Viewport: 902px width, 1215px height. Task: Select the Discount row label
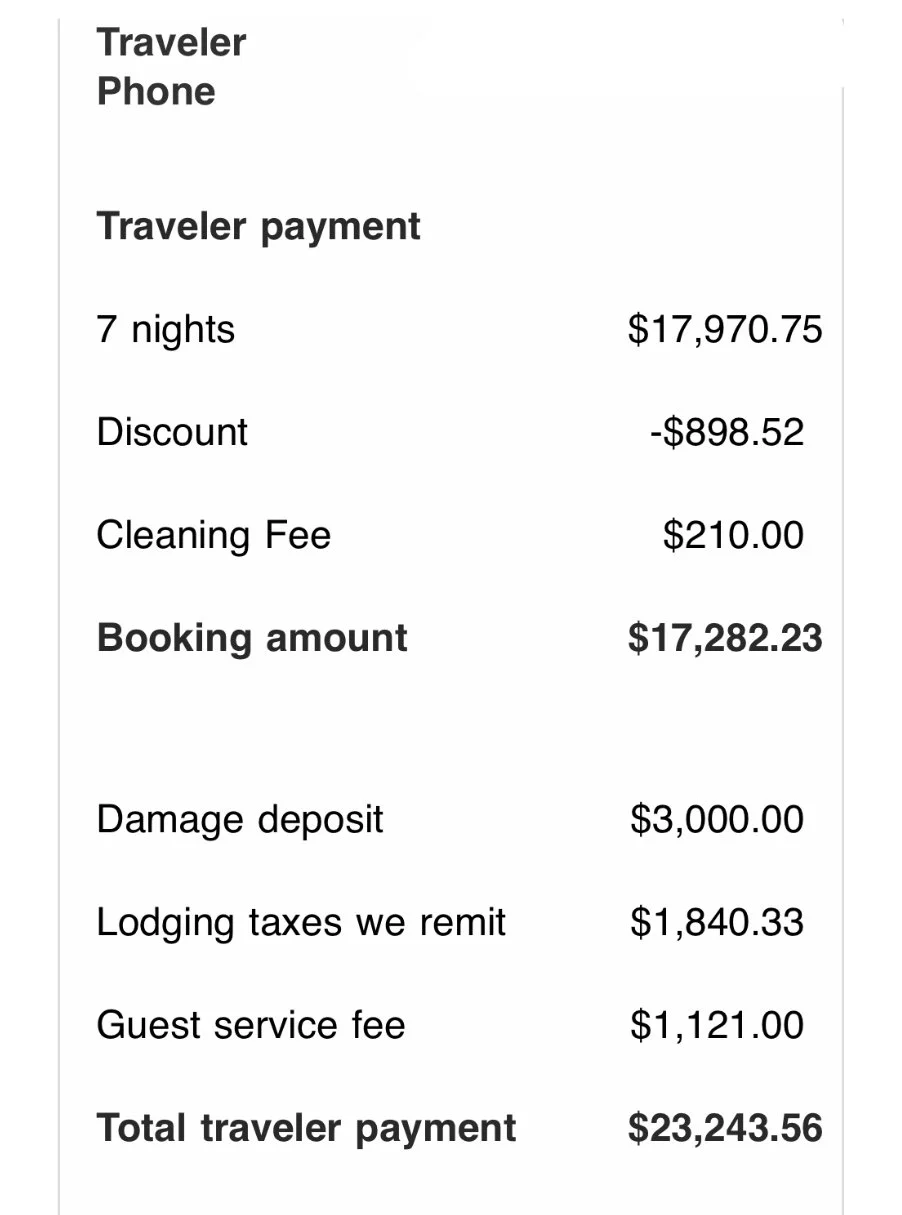[x=172, y=432]
